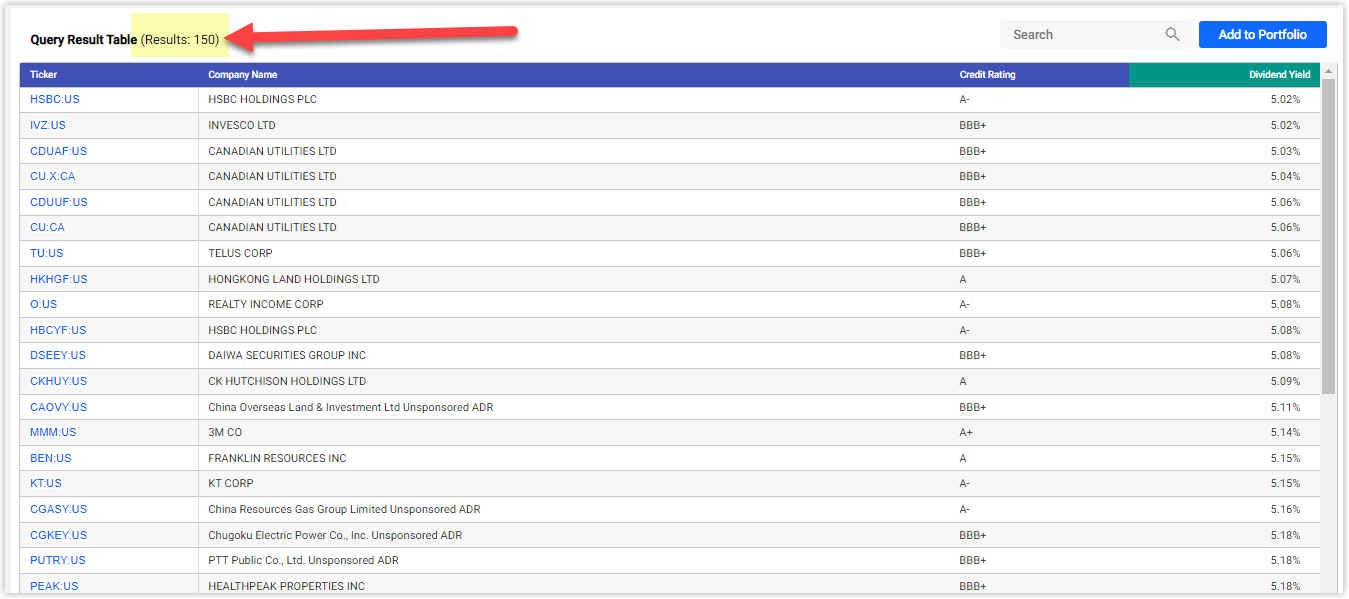Viewport: 1349px width, 599px height.
Task: Click the A+ credit rating for 3M
Action: [x=967, y=432]
